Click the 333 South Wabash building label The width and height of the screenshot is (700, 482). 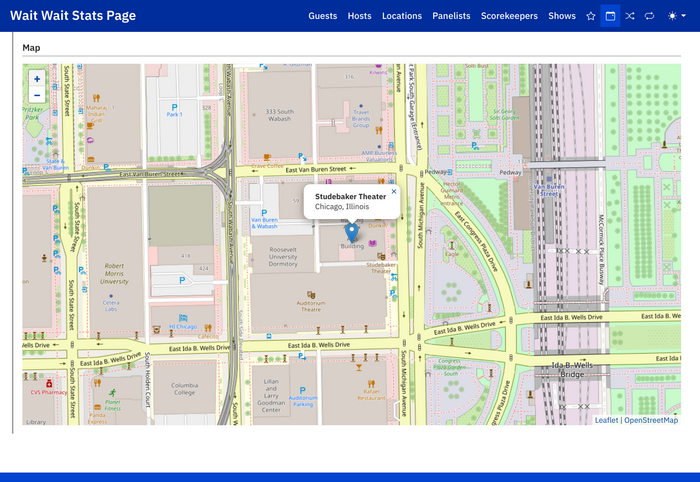279,115
